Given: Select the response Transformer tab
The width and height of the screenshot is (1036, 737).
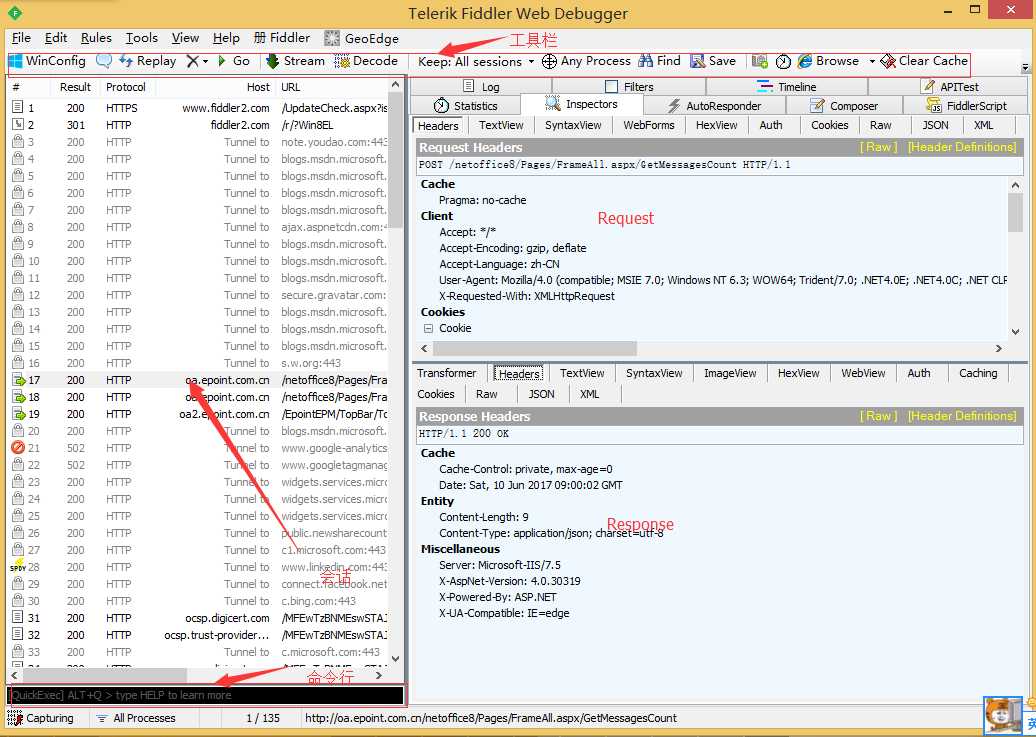Looking at the screenshot, I should 447,373.
